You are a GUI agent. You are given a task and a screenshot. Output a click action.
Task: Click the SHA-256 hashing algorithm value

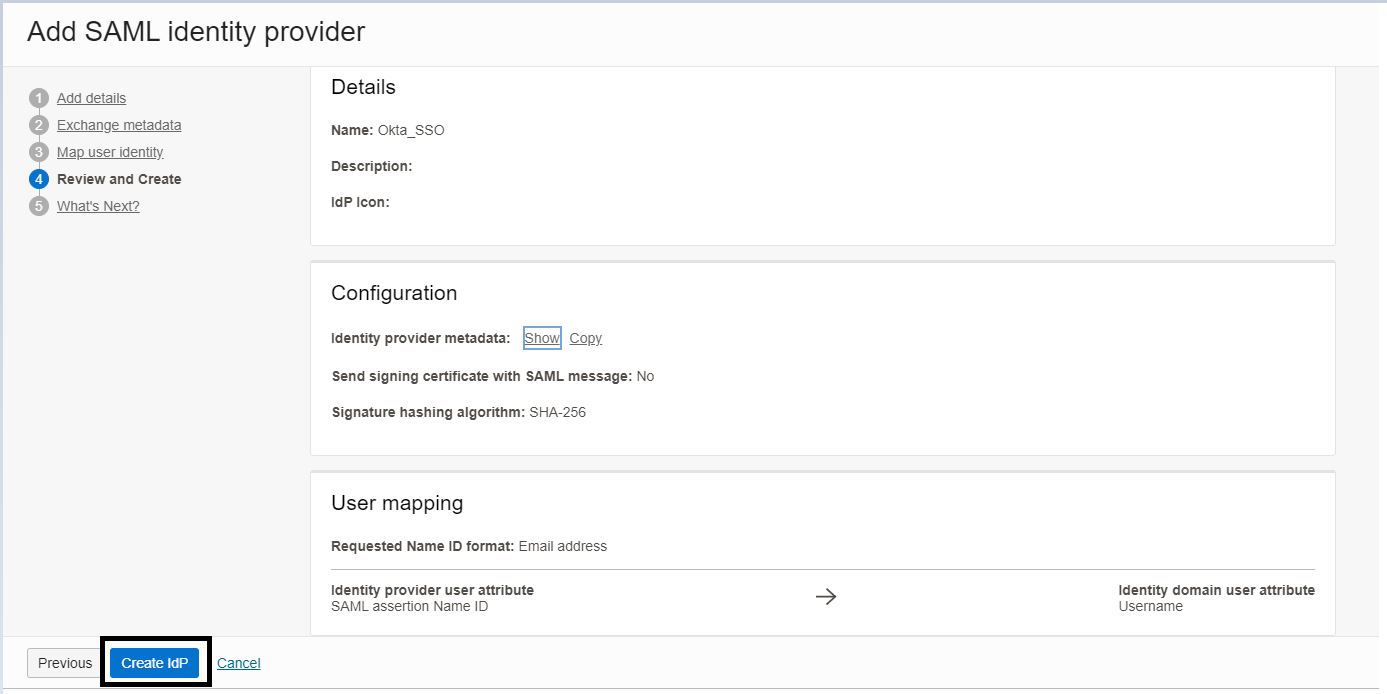click(x=557, y=412)
